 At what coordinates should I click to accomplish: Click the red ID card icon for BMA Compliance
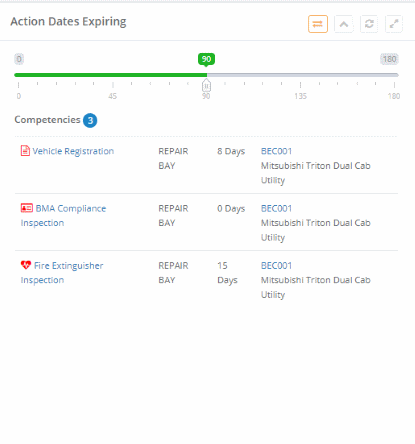(x=27, y=208)
